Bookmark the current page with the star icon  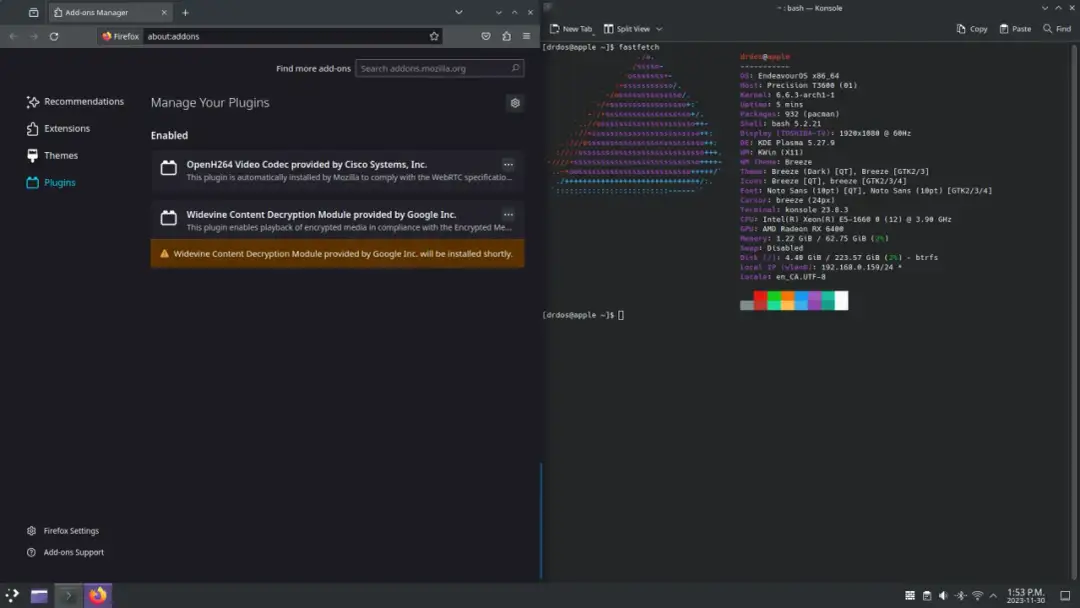(433, 36)
